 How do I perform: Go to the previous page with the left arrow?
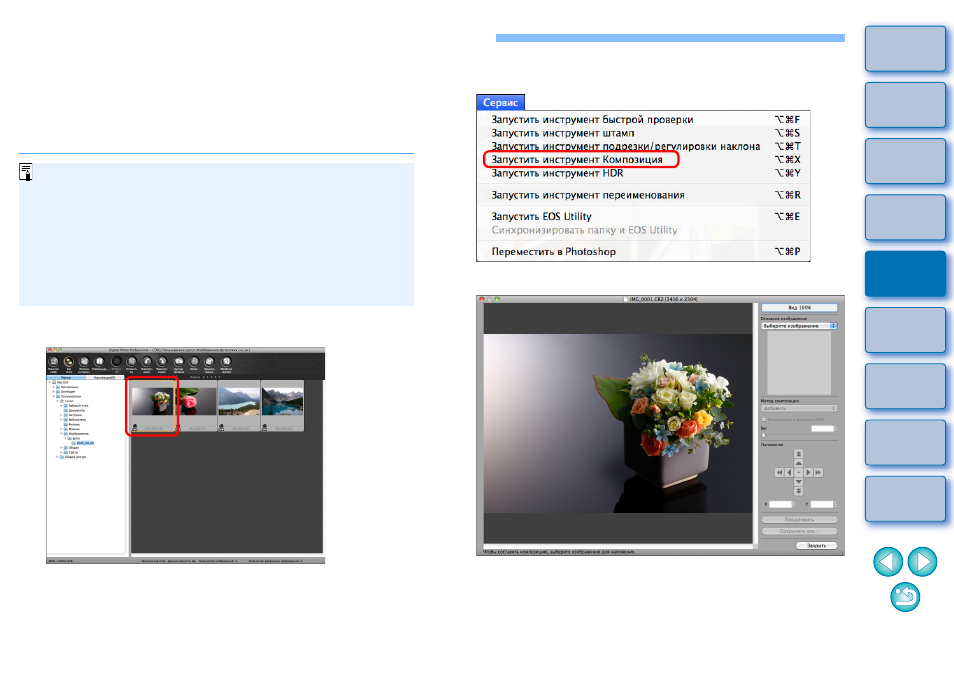888,561
